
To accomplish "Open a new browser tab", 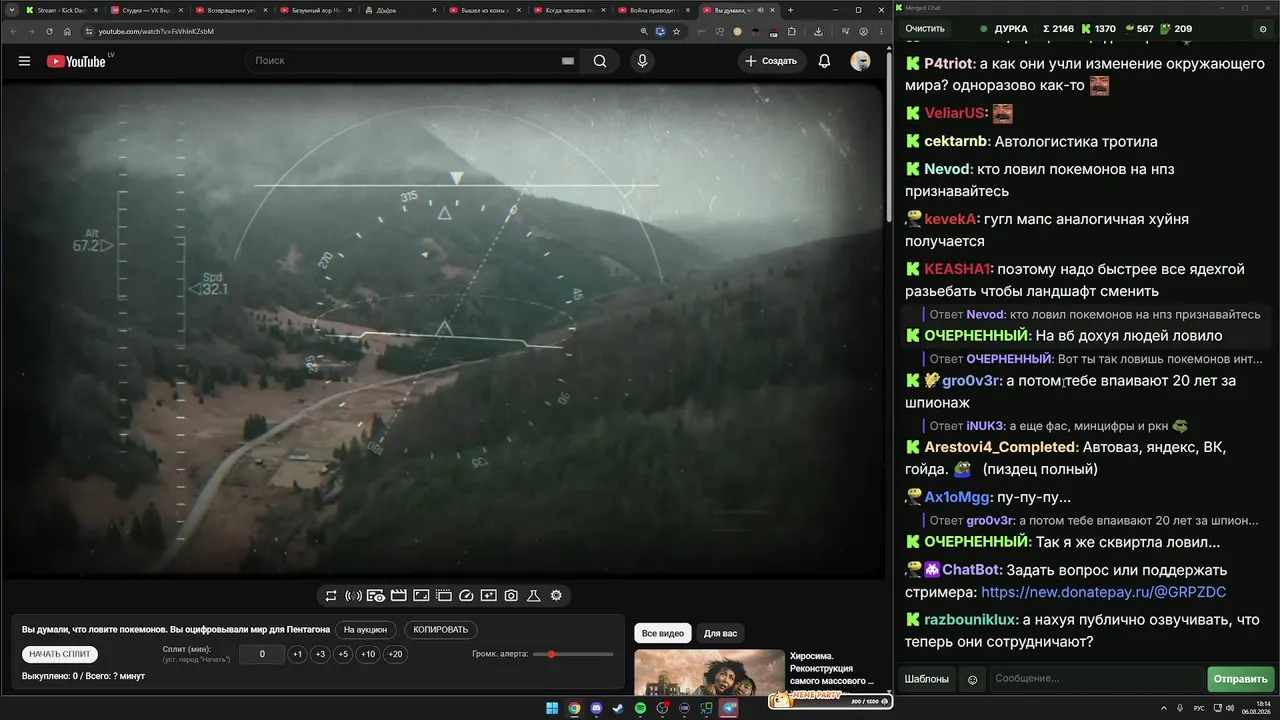I will (791, 10).
